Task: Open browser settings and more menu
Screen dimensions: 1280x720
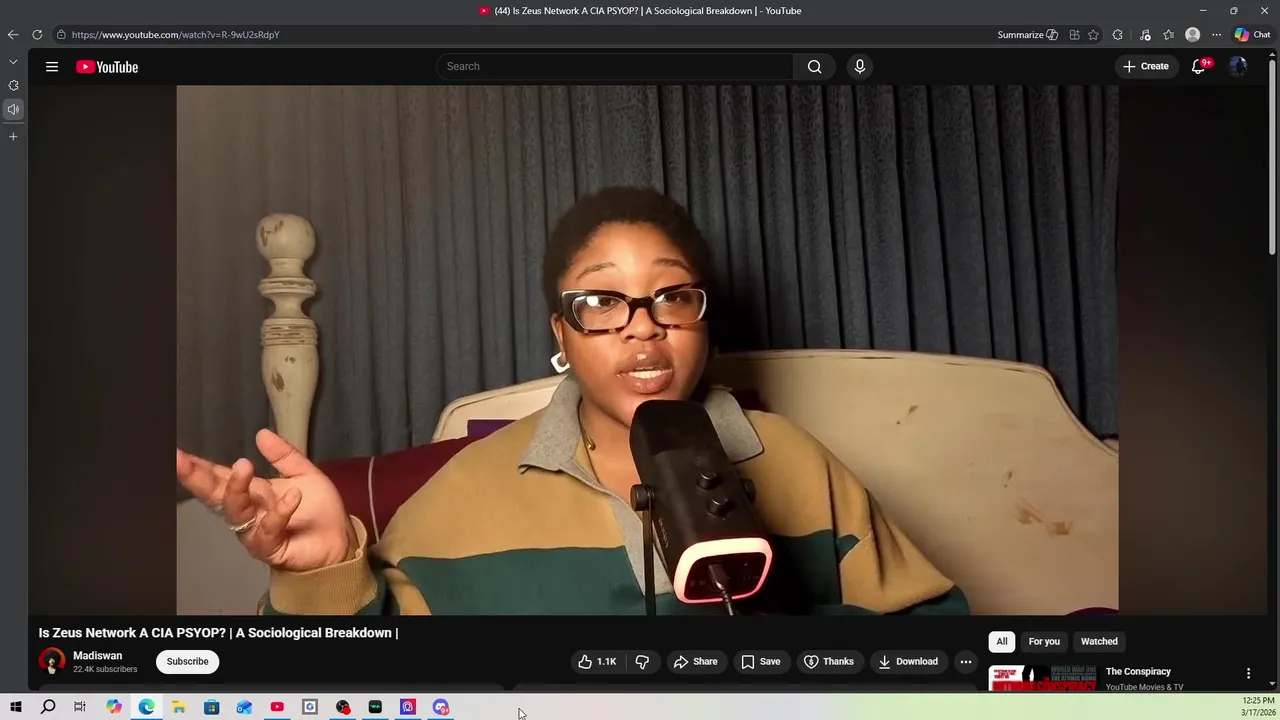Action: click(x=1216, y=35)
